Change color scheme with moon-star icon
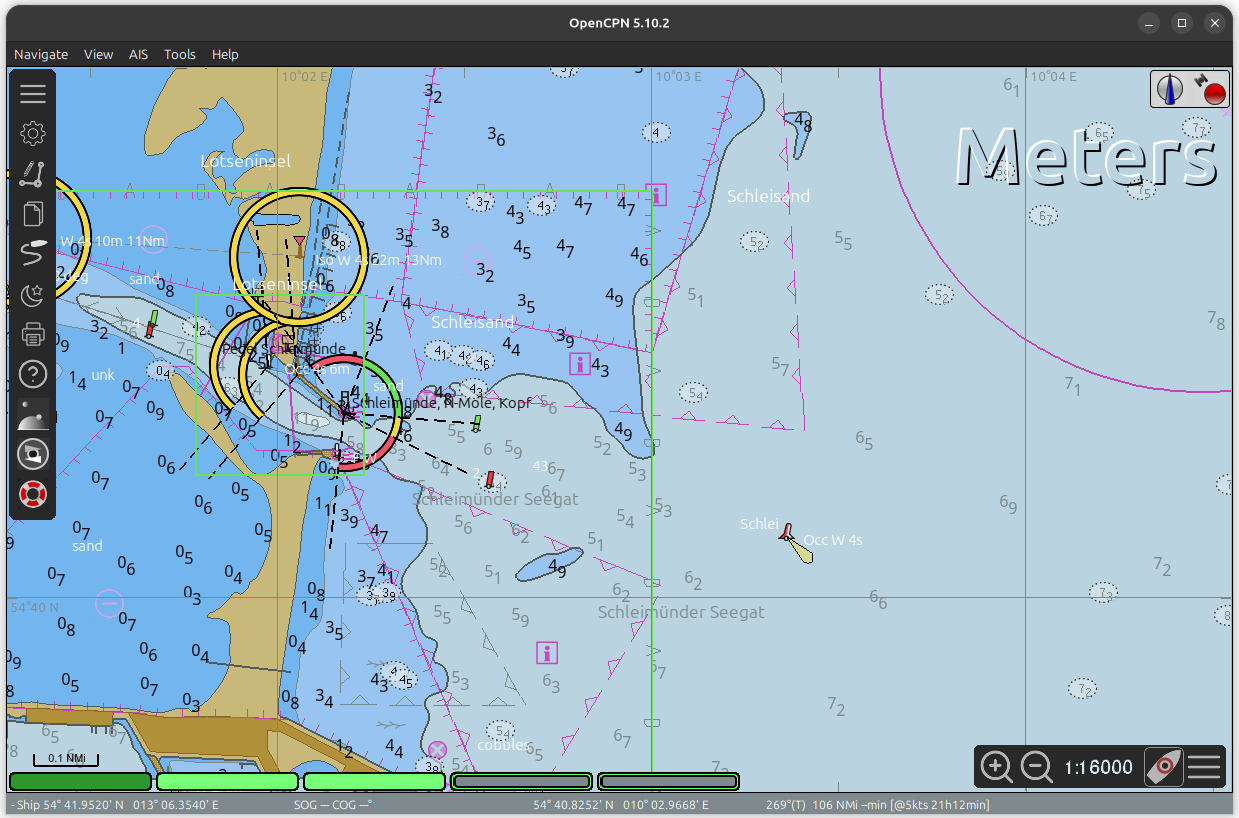Image resolution: width=1239 pixels, height=818 pixels. pos(33,294)
